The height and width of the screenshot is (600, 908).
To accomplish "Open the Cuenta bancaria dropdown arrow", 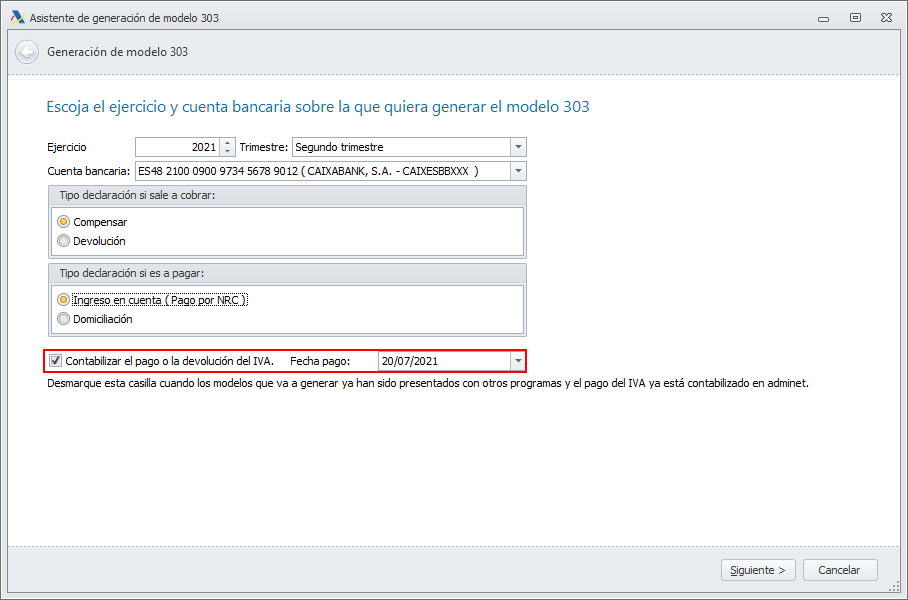I will (518, 171).
